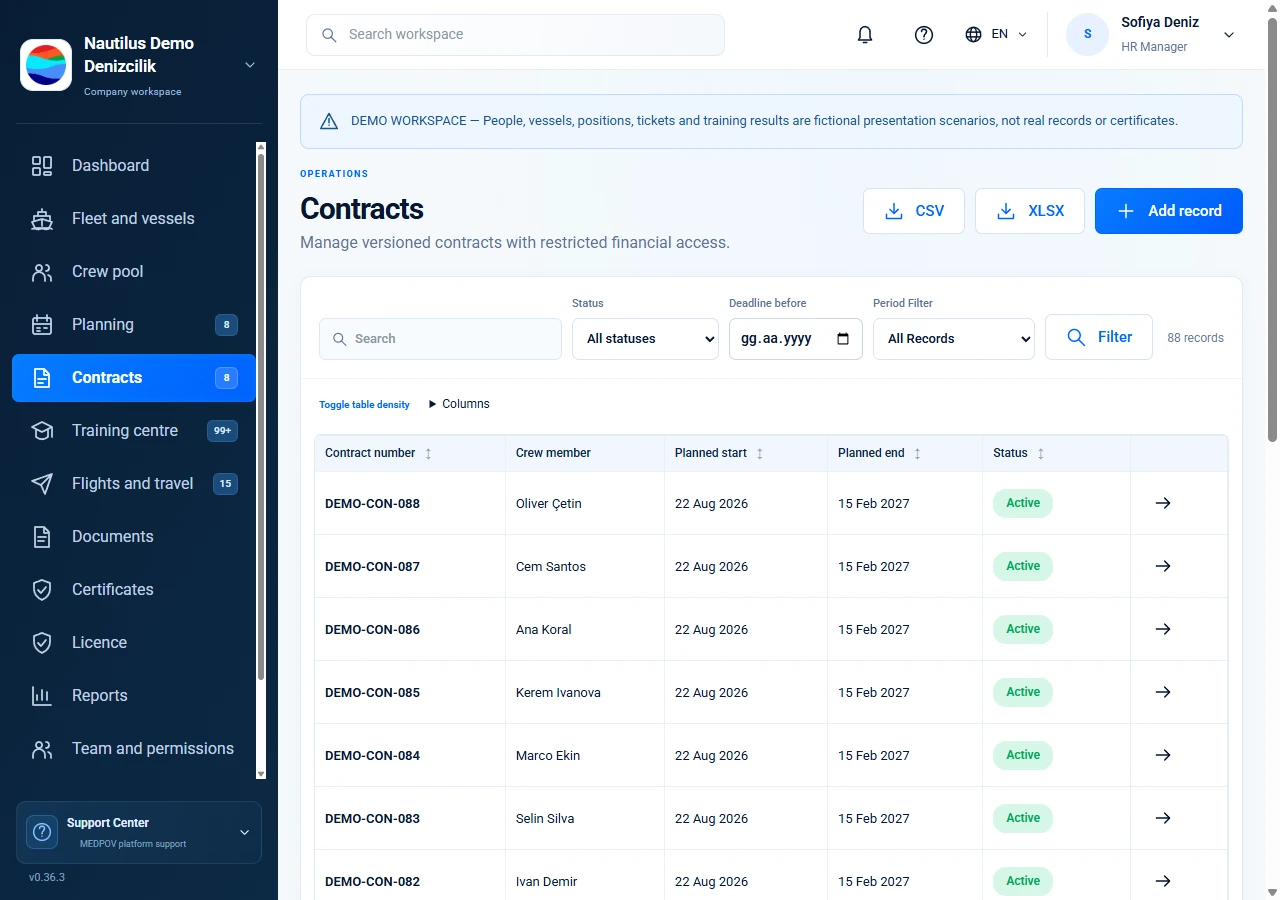Open the Period Filter All Records dropdown

pos(954,339)
